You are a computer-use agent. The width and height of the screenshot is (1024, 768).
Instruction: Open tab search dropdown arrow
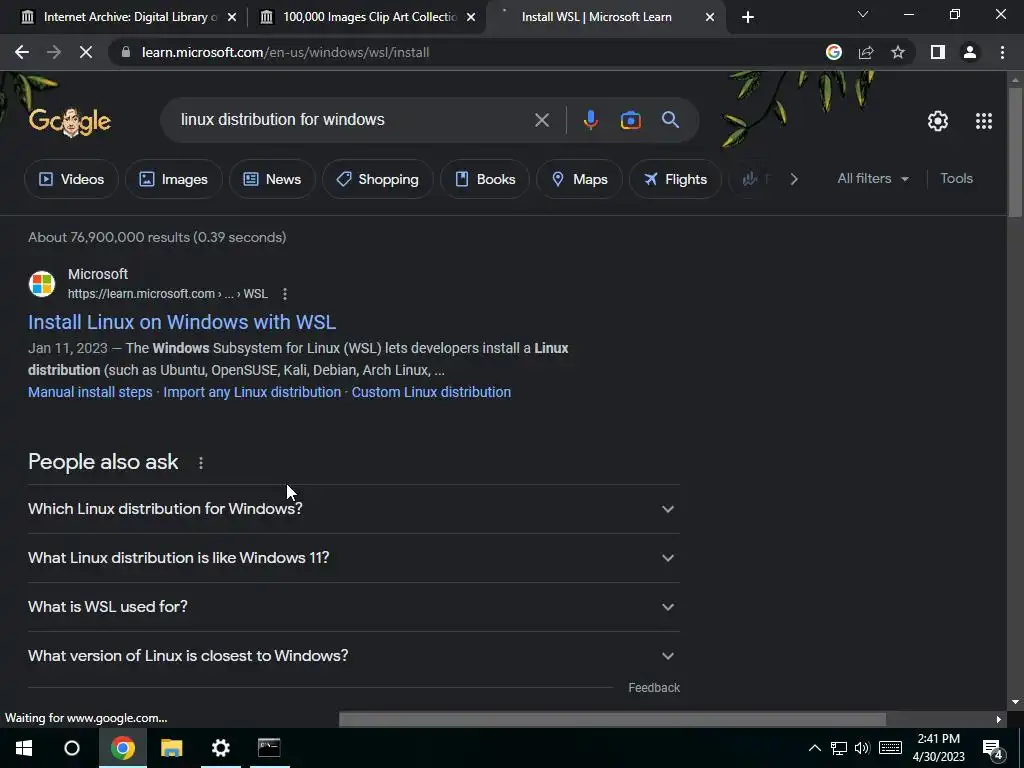coord(863,14)
